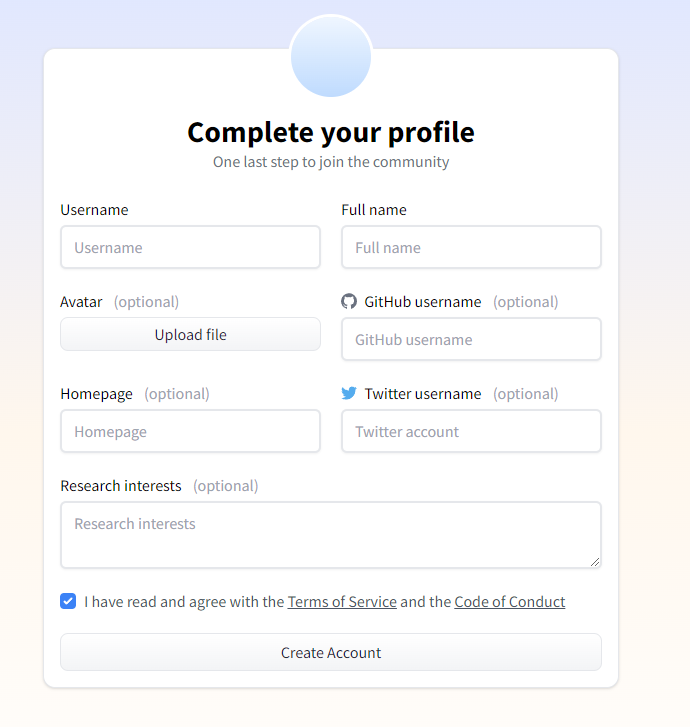Focus the Homepage input field
Image resolution: width=690 pixels, height=727 pixels.
[190, 432]
